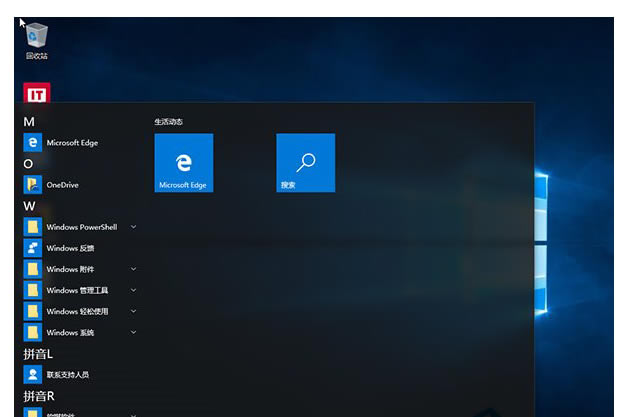The height and width of the screenshot is (417, 636).
Task: Open the Recycle Bin desktop icon
Action: (37, 41)
